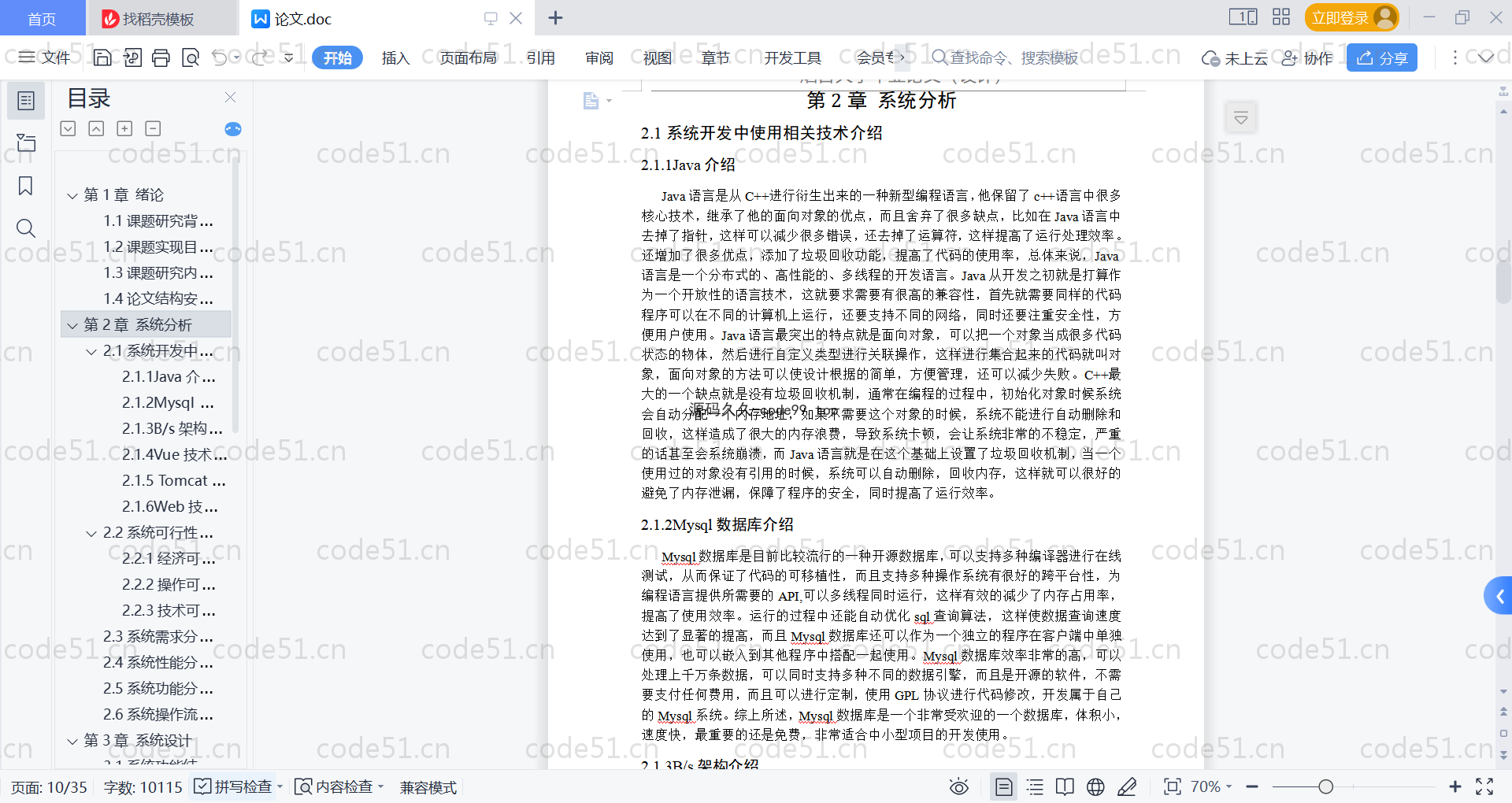Click the blue smart TOC assistant icon
The image size is (1512, 803).
click(x=233, y=129)
